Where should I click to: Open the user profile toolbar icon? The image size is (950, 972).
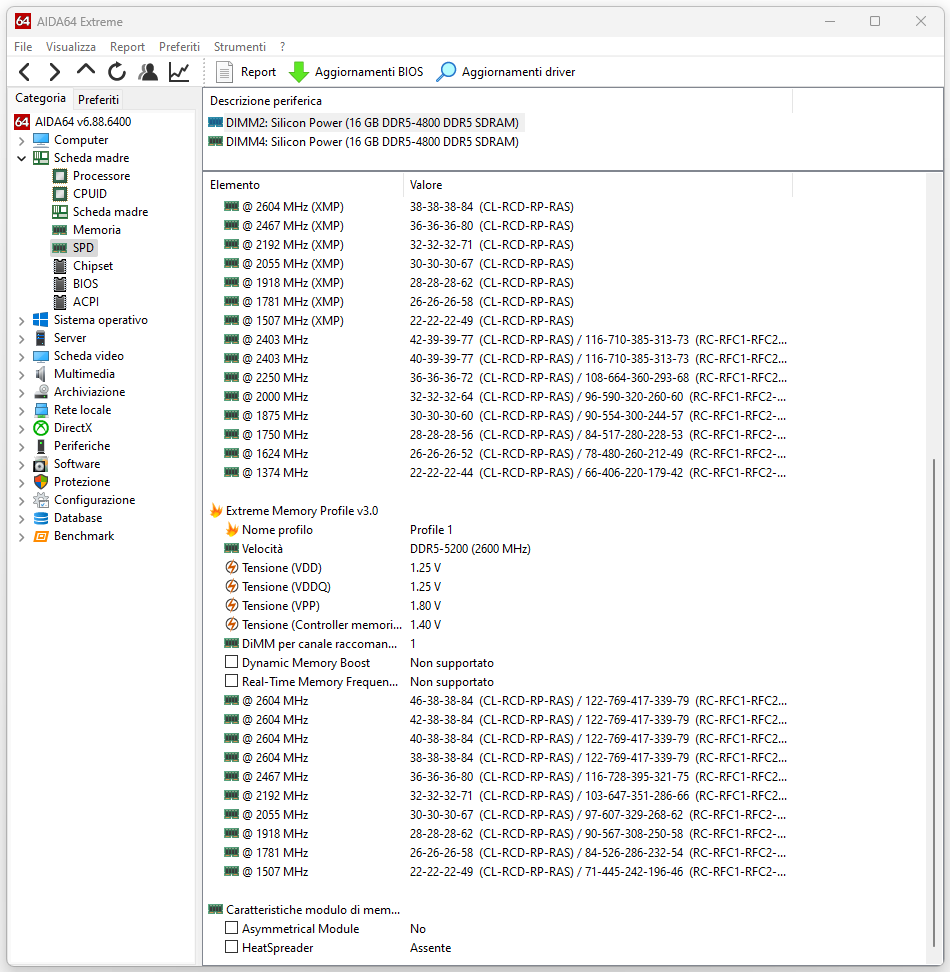click(147, 72)
